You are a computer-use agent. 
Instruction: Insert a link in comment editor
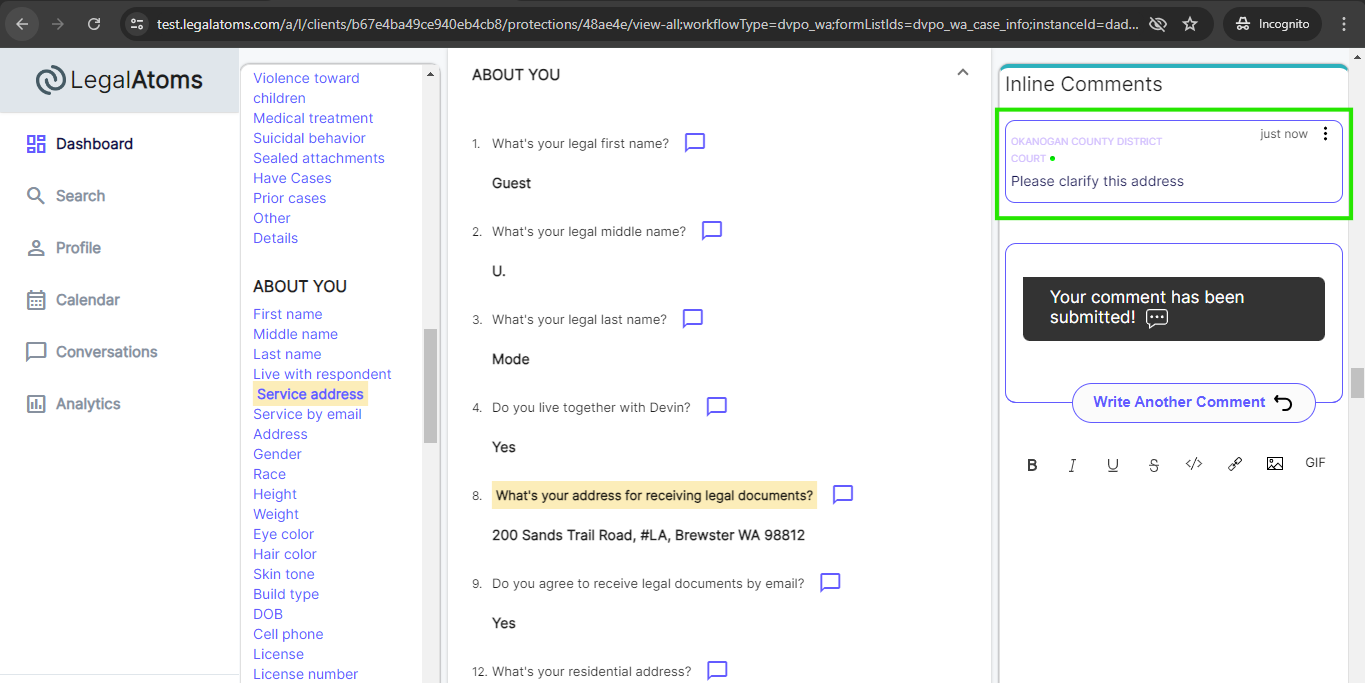pos(1235,464)
